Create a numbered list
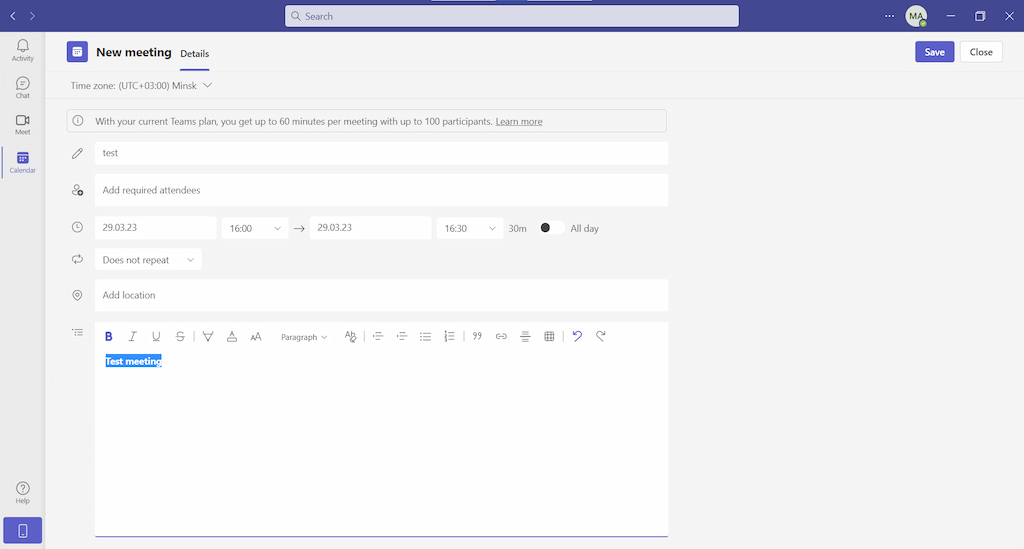Image resolution: width=1024 pixels, height=549 pixels. (x=449, y=337)
